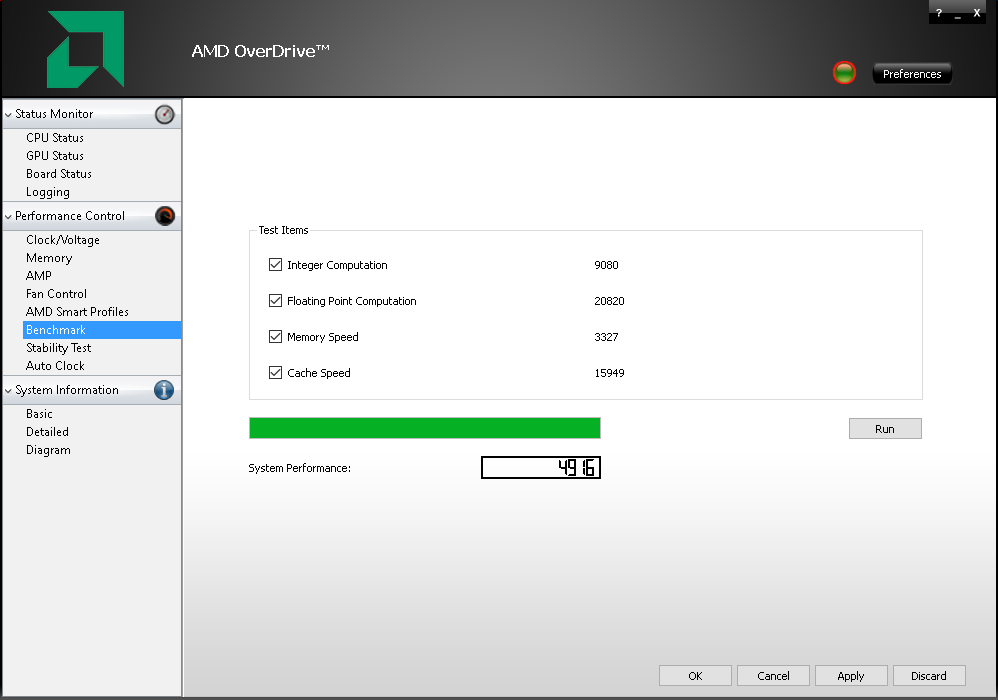Viewport: 998px width, 700px height.
Task: Open Clock/Voltage settings
Action: tap(63, 240)
